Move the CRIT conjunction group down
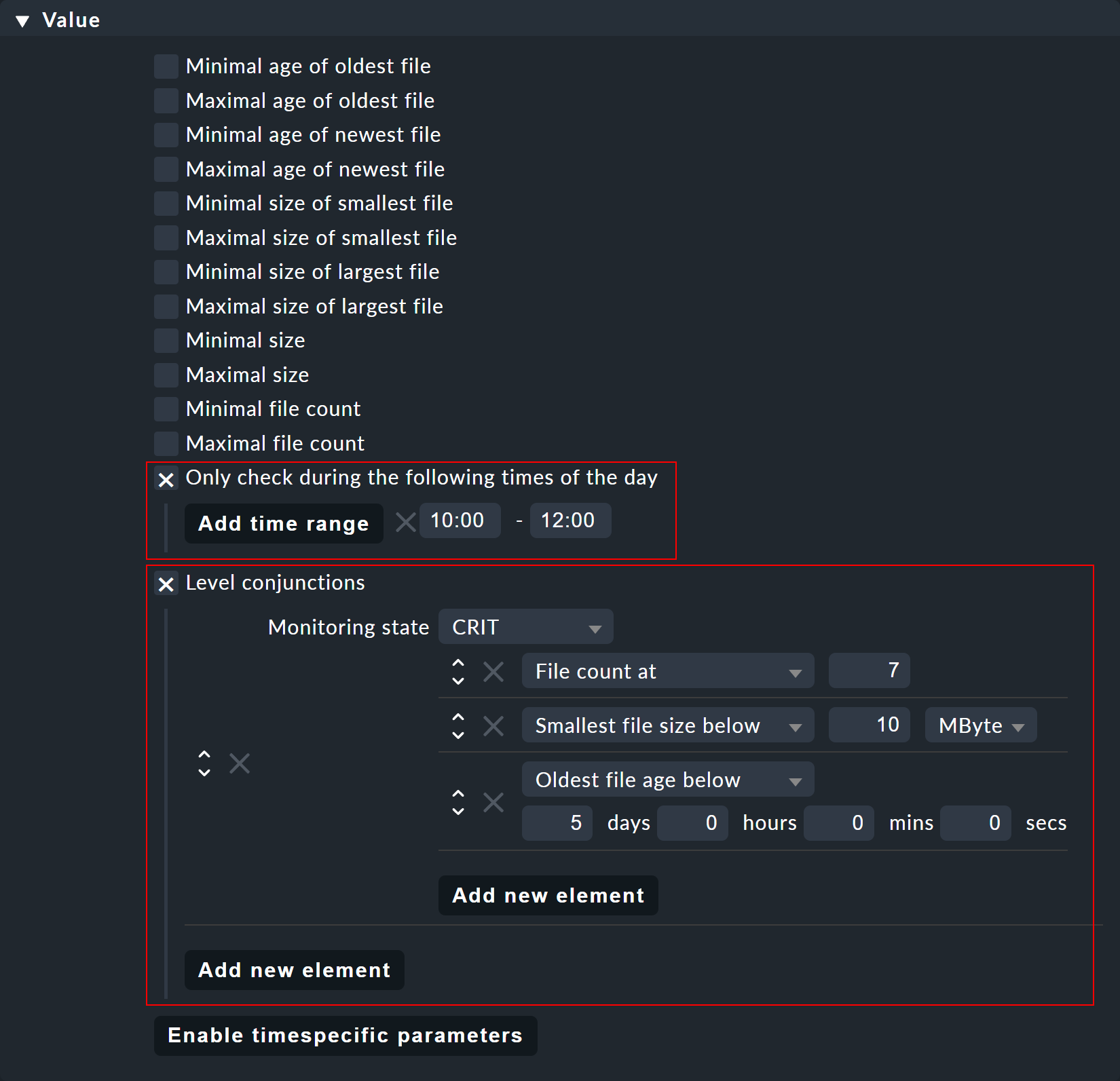1120x1081 pixels. [x=204, y=772]
